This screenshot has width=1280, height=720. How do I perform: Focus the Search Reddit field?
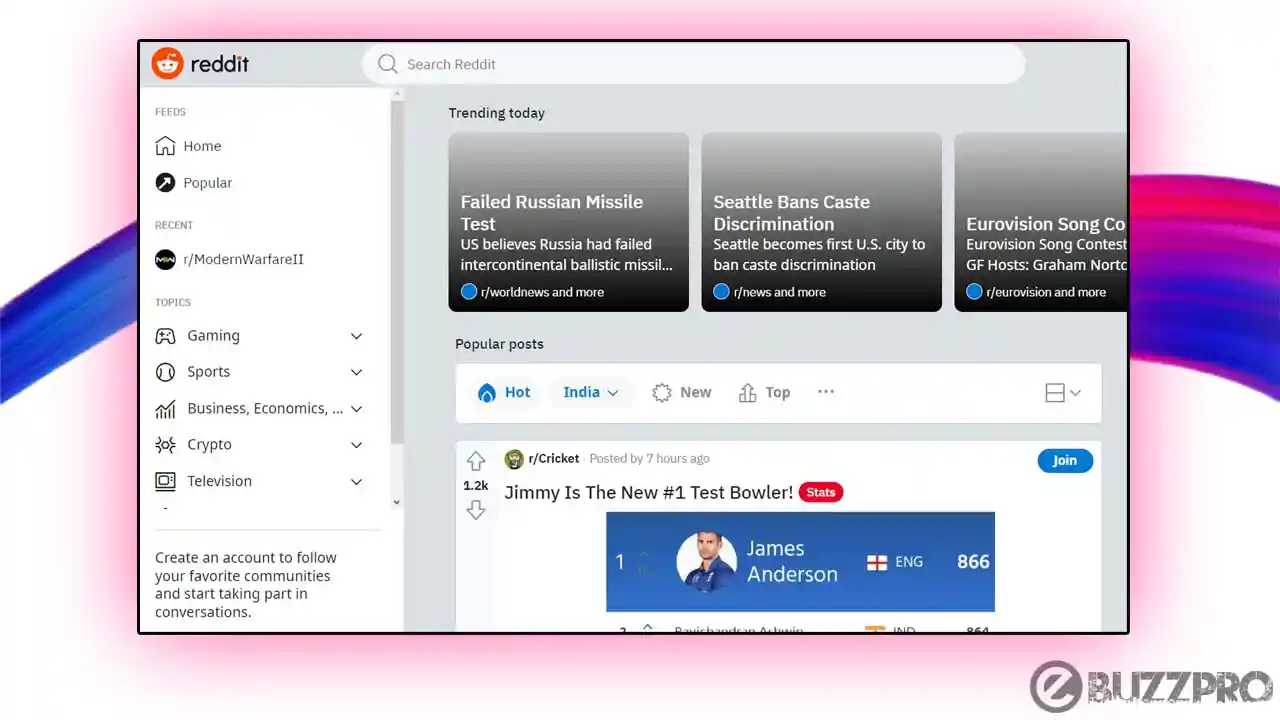pos(693,64)
